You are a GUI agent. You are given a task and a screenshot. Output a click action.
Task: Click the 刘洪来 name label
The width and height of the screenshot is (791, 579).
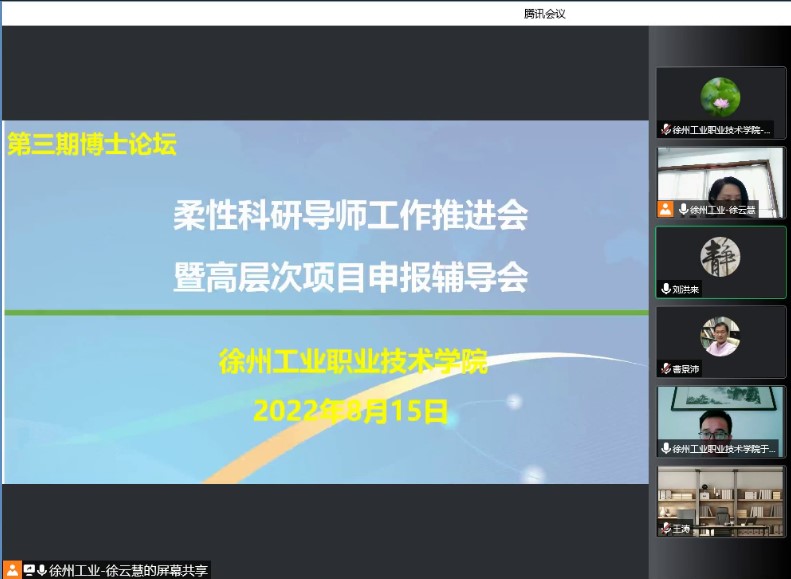[687, 289]
